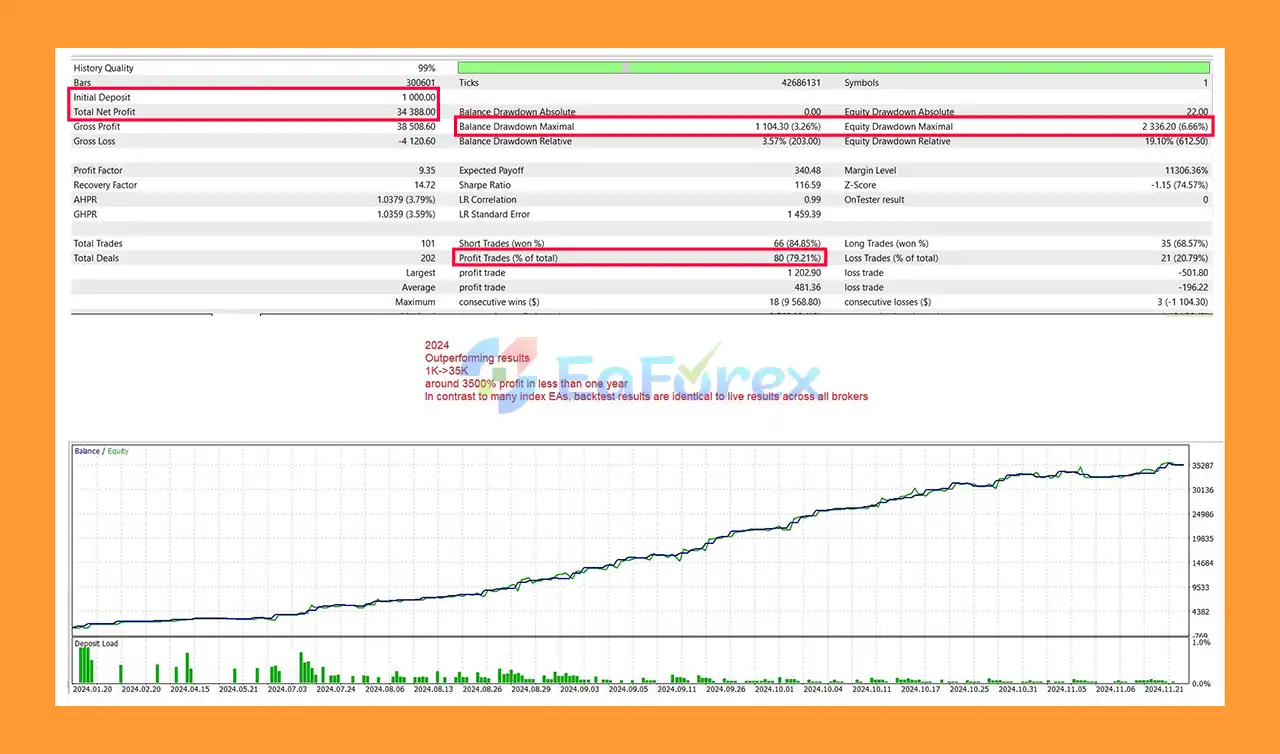
Task: Select the Total Trades label
Action: 98,244
